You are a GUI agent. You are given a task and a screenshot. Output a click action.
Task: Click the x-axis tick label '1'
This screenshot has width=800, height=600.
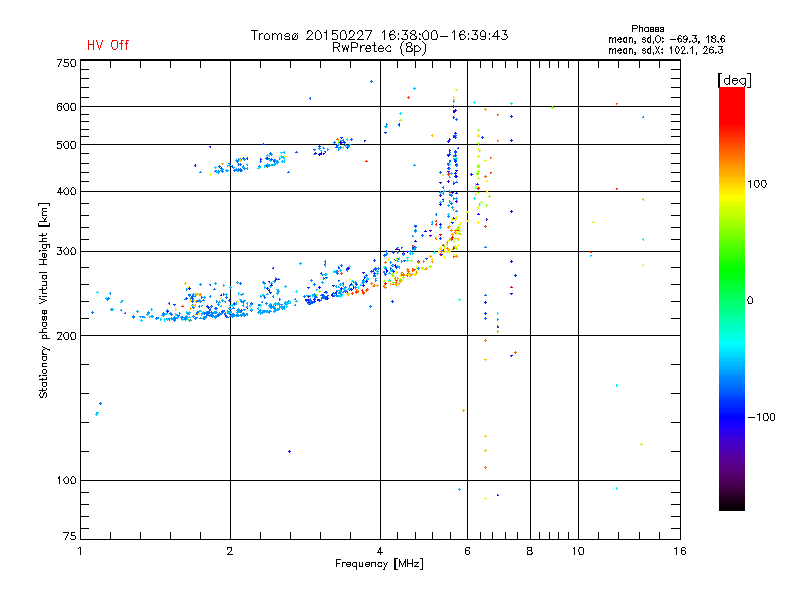pyautogui.click(x=80, y=551)
